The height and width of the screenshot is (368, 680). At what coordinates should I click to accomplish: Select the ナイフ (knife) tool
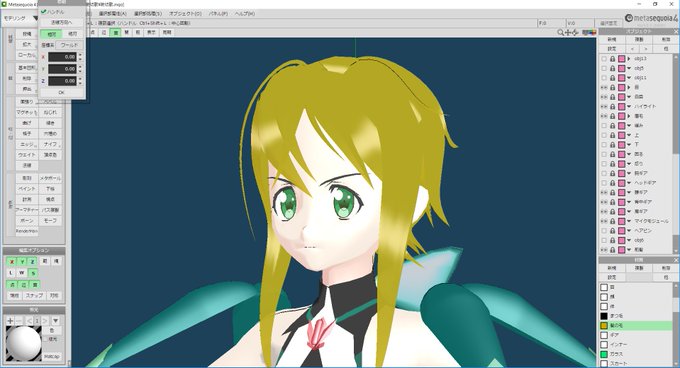50,144
